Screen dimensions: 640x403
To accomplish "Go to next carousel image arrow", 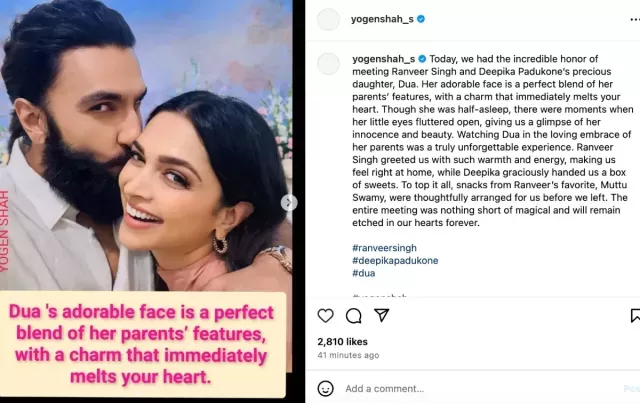I will click(x=289, y=203).
